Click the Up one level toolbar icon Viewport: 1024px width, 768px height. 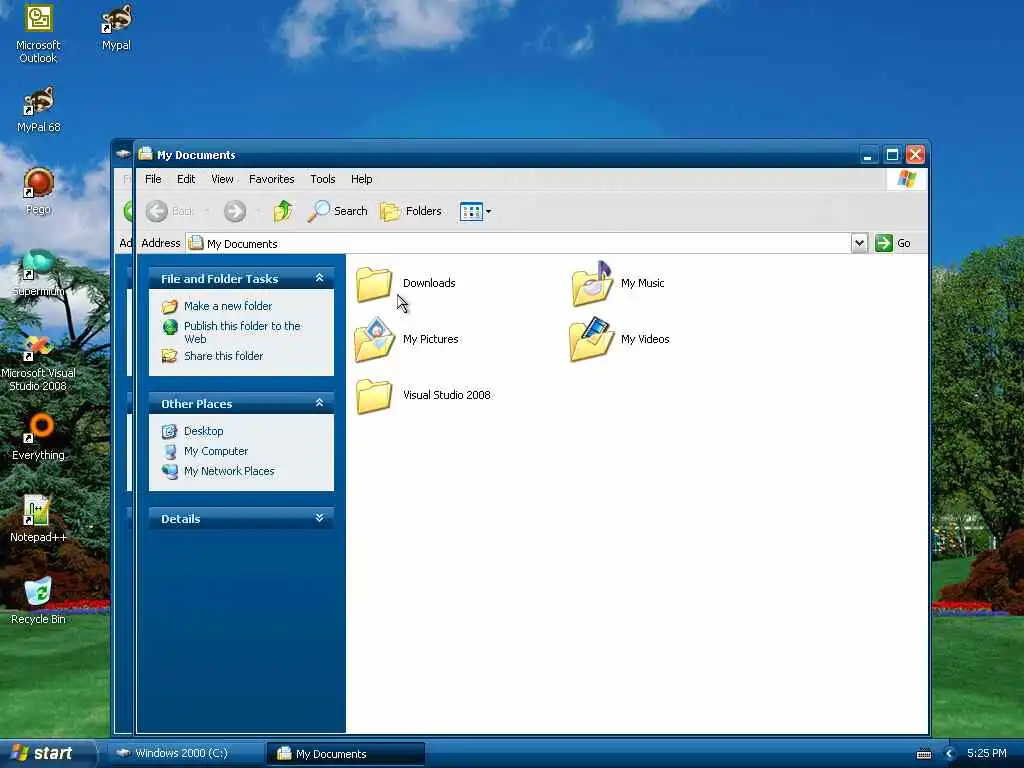click(x=283, y=211)
